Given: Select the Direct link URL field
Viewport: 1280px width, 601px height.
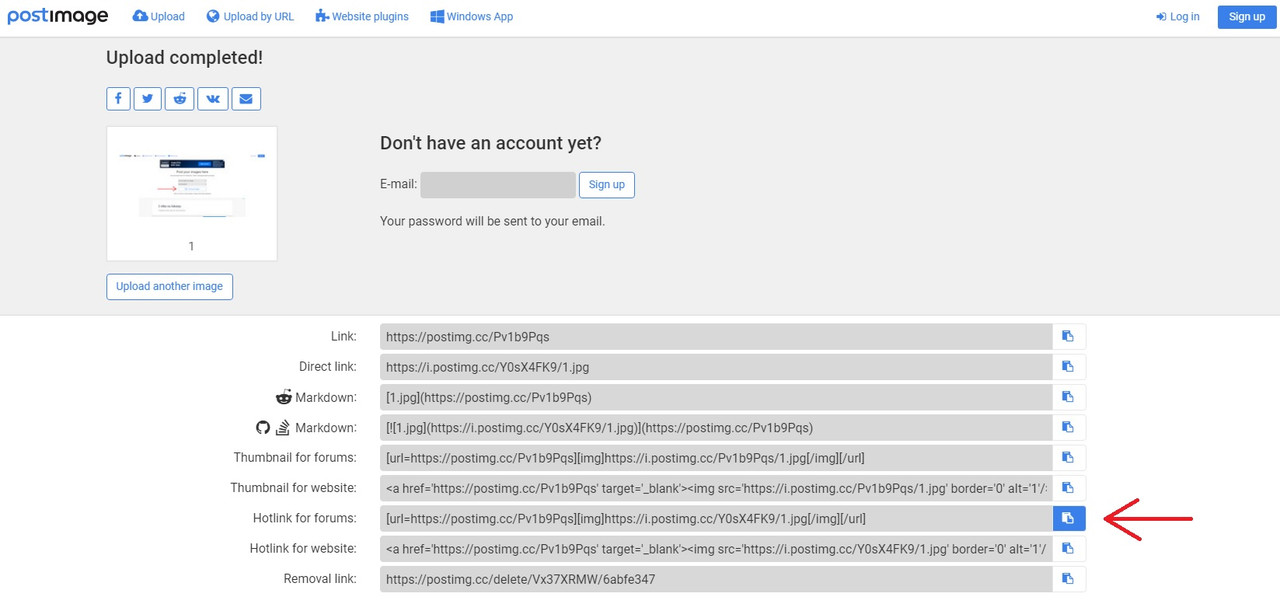Looking at the screenshot, I should coord(716,367).
